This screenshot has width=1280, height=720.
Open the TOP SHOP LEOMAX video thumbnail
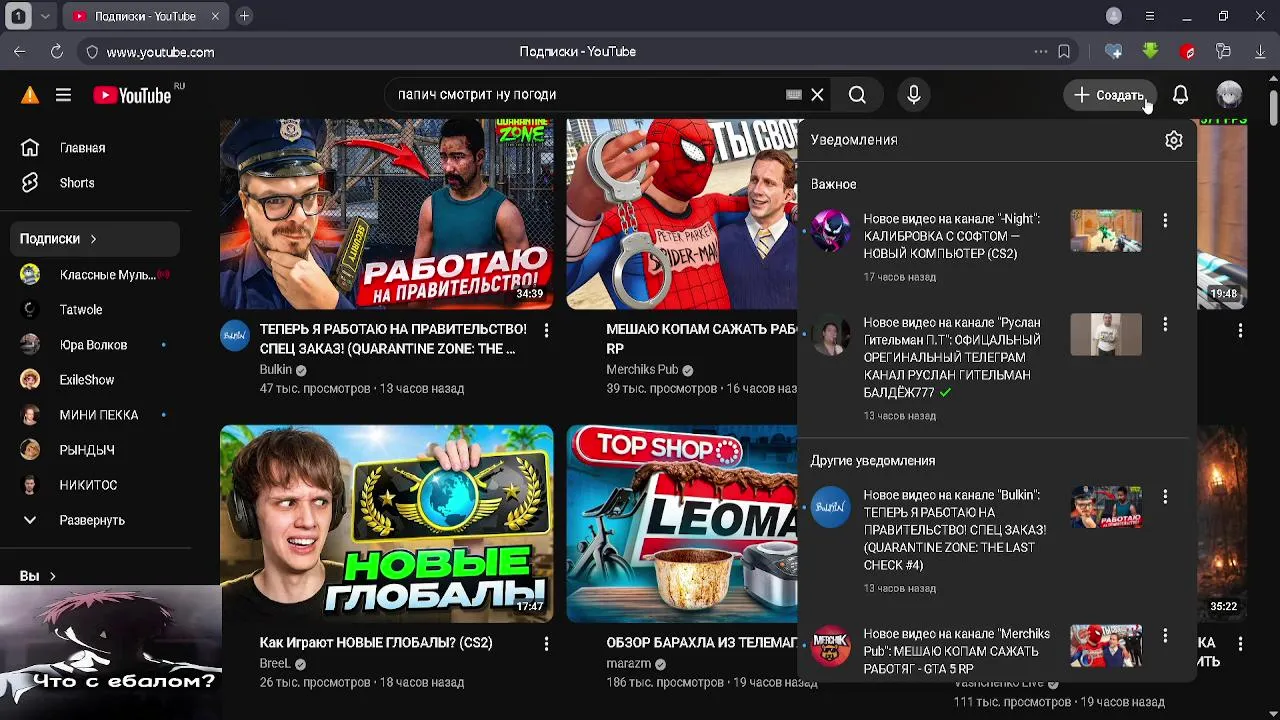[x=682, y=523]
